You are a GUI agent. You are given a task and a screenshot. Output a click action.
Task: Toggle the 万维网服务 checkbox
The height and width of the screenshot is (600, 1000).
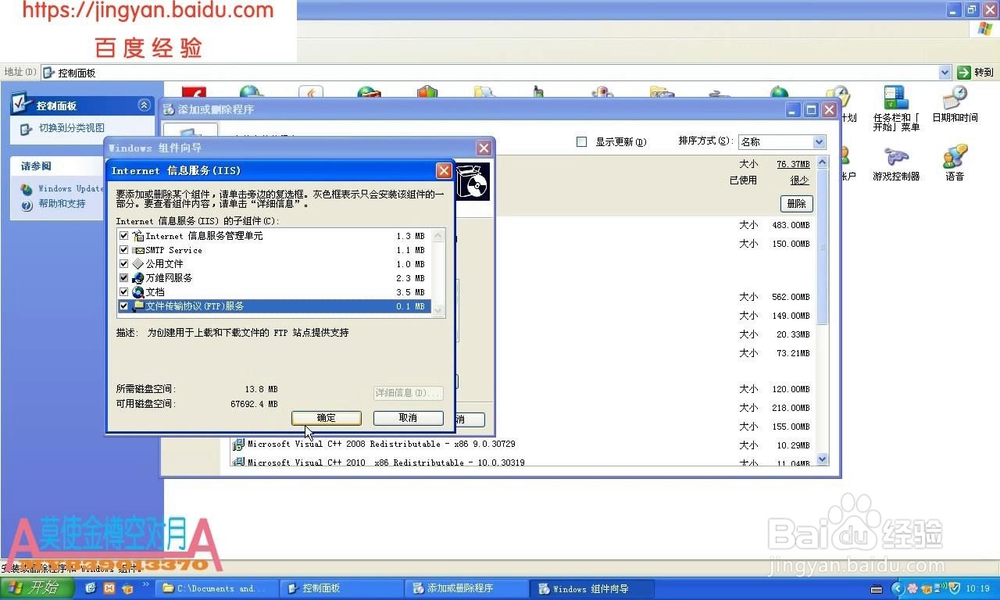[124, 278]
